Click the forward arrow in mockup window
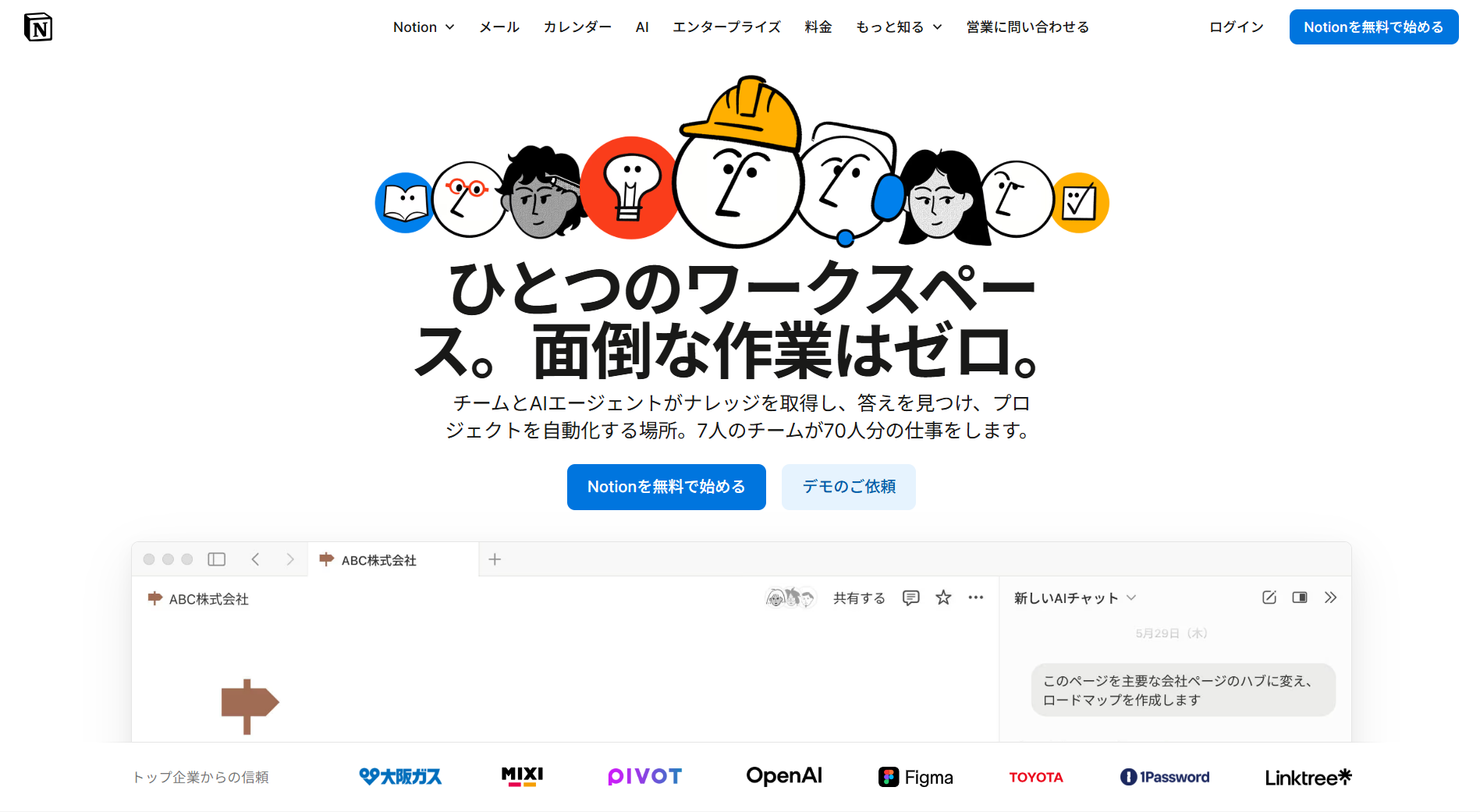This screenshot has width=1480, height=812. click(x=290, y=559)
